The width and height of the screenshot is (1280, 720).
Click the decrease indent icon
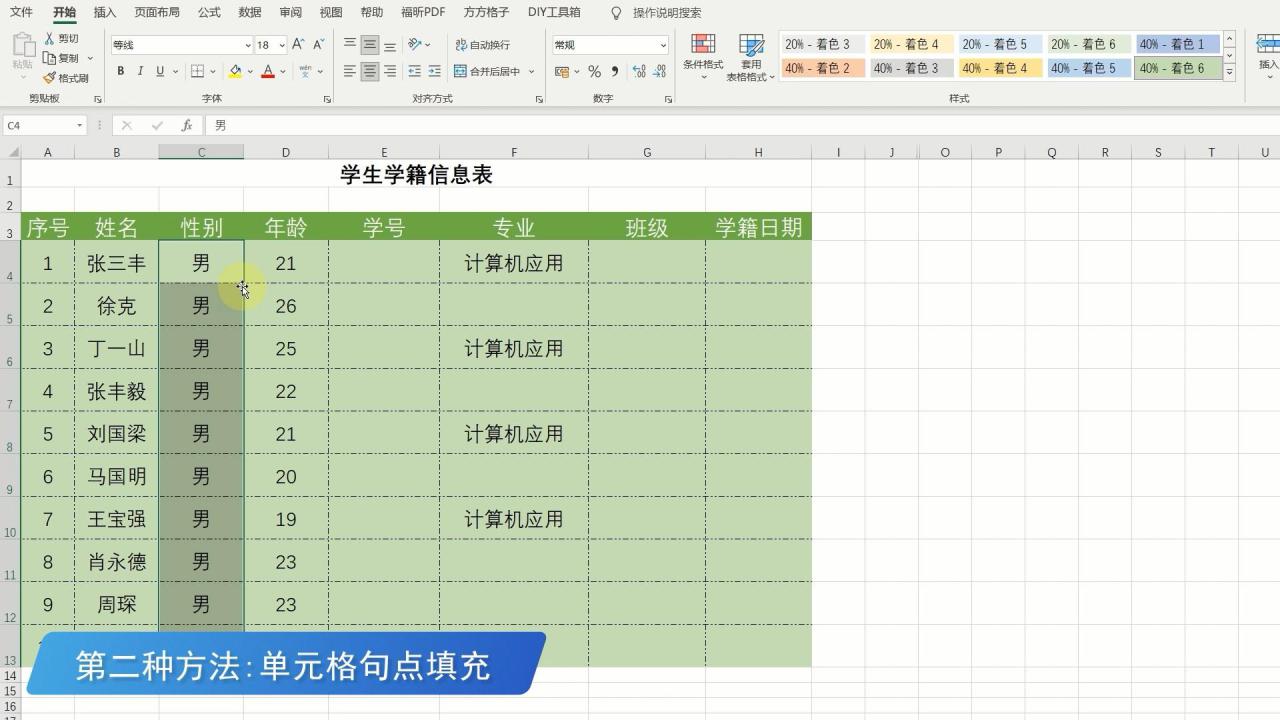click(x=415, y=71)
